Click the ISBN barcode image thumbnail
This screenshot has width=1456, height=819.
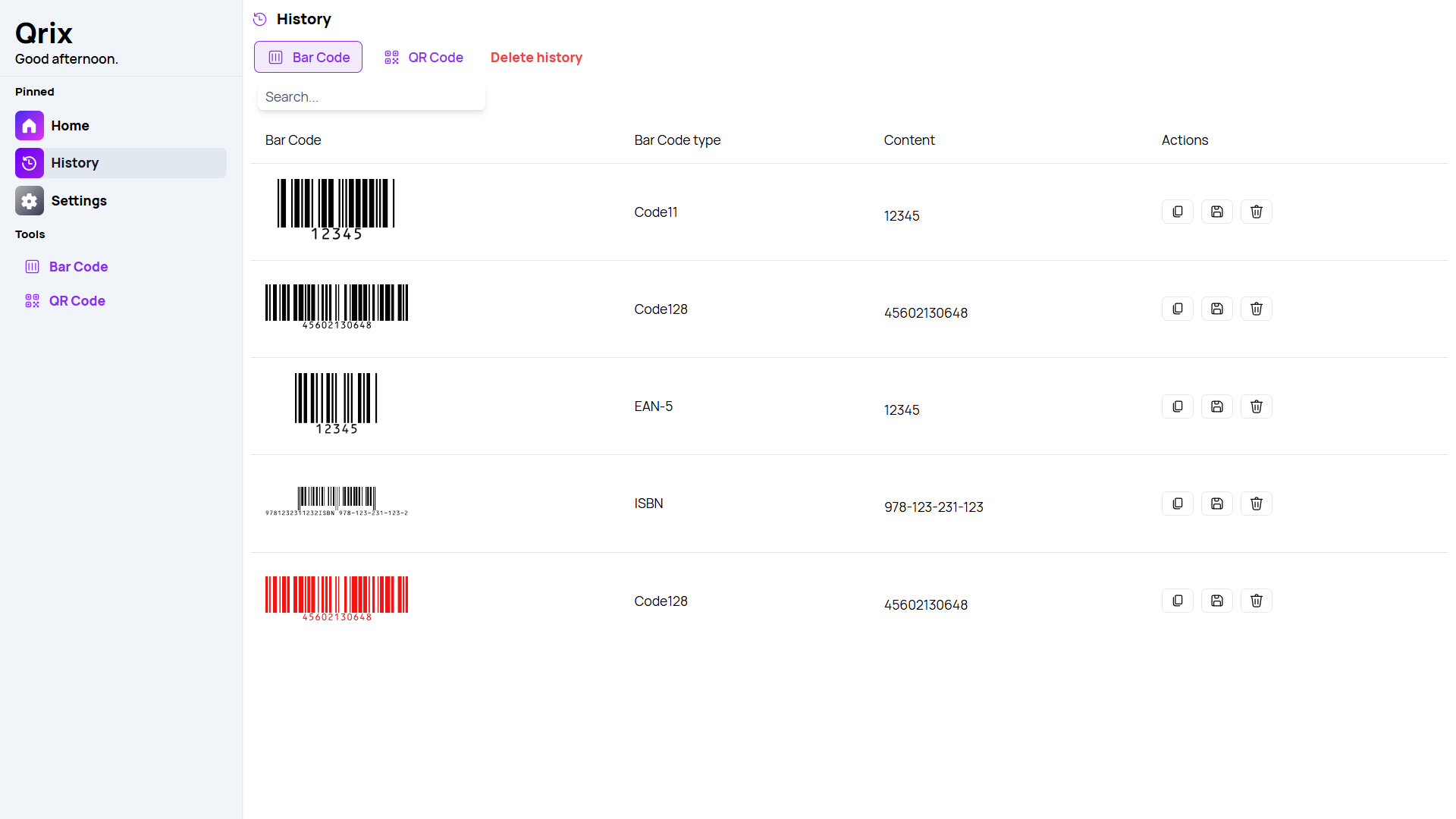click(337, 501)
